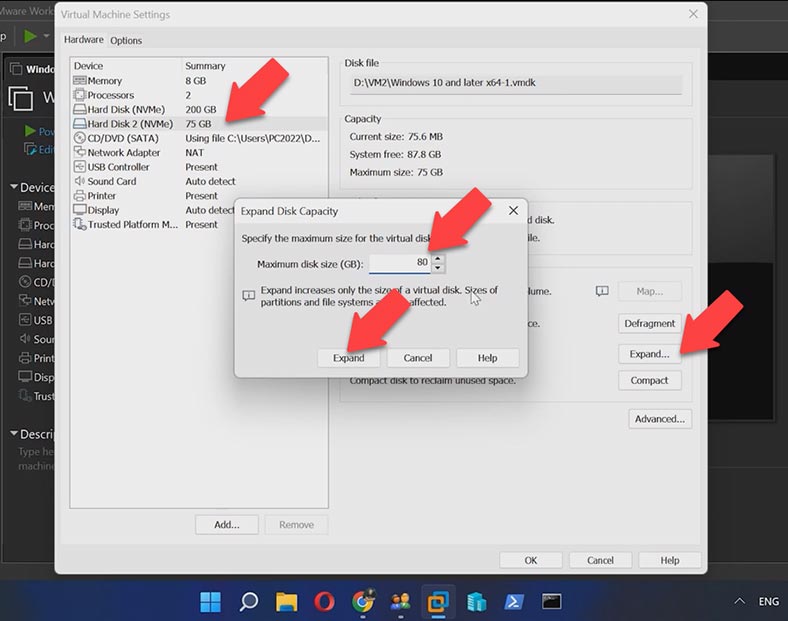Collapse the Devices section in sidebar
Image resolution: width=788 pixels, height=621 pixels.
tap(14, 187)
